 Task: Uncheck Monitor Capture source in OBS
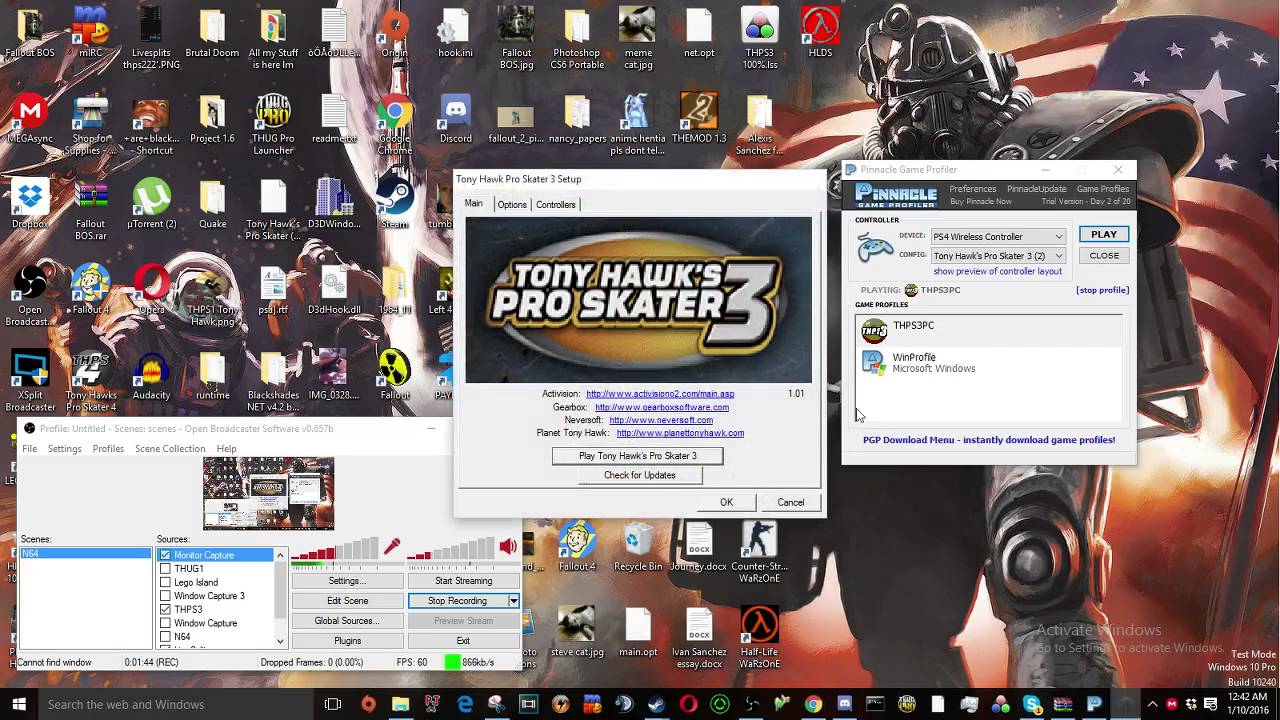(x=165, y=555)
